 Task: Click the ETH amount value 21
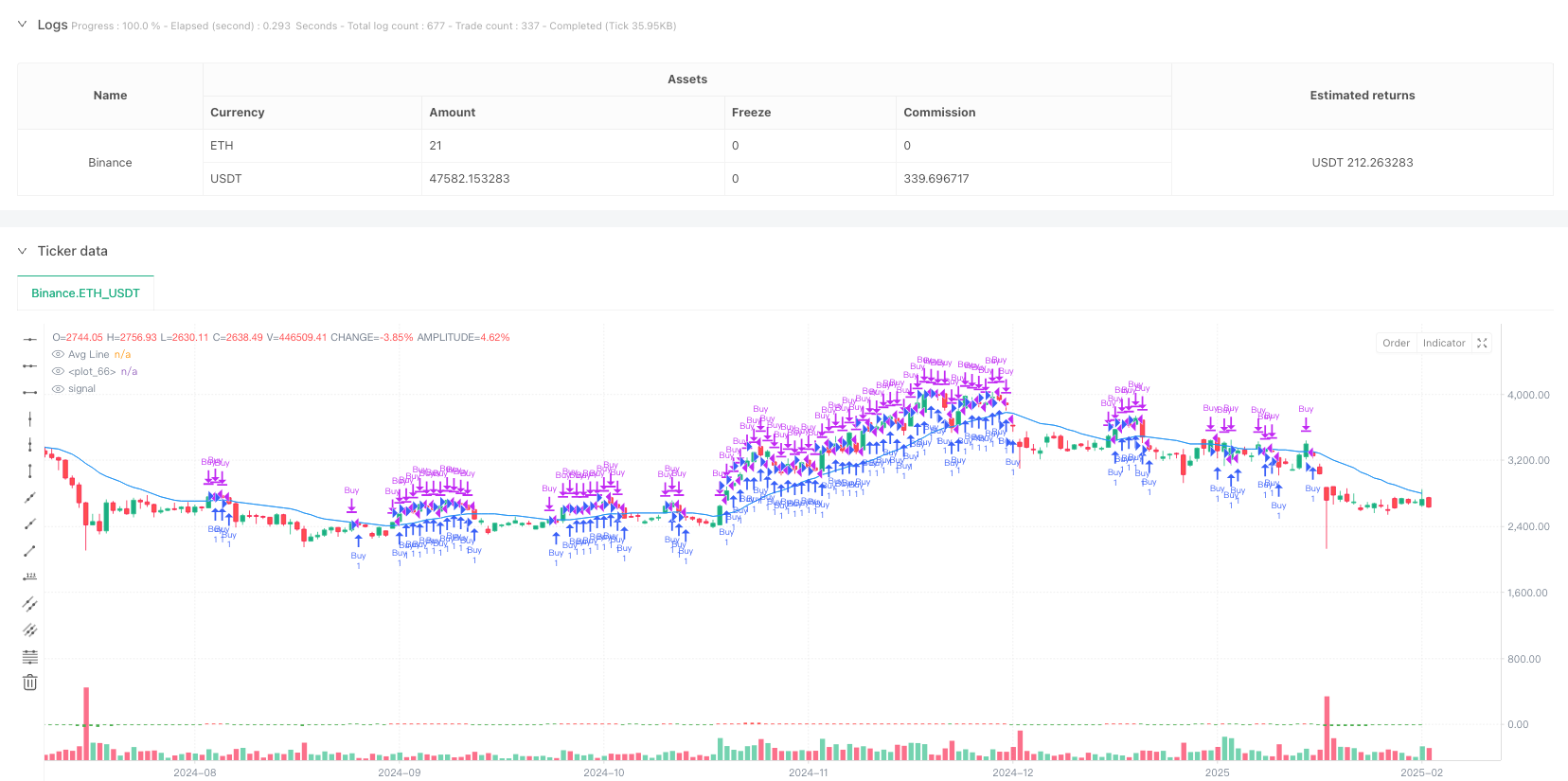436,146
